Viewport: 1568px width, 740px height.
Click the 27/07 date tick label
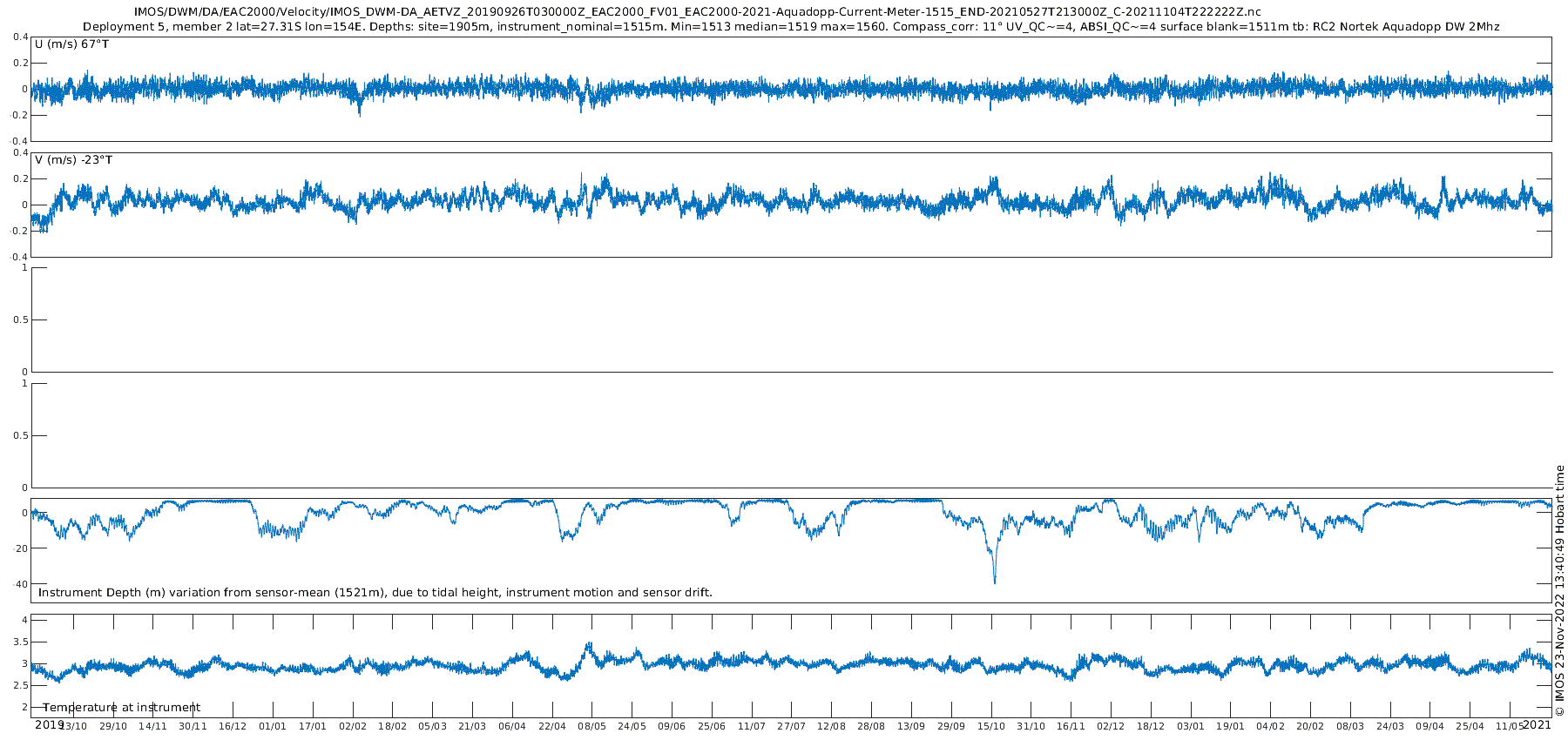792,726
